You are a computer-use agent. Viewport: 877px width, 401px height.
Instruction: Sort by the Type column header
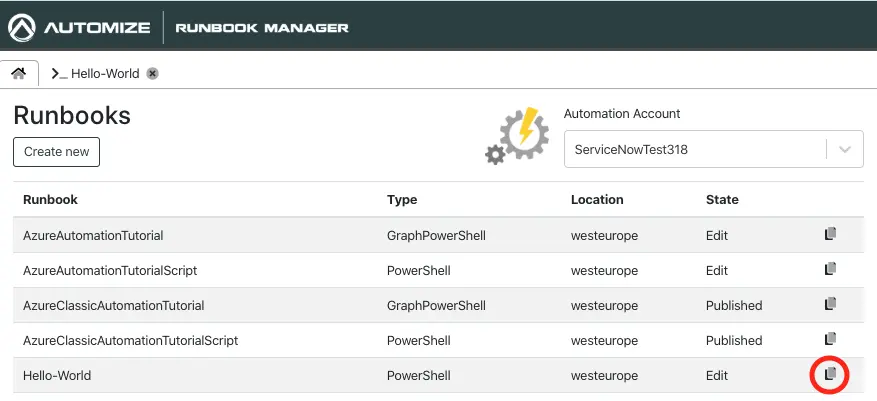click(401, 200)
